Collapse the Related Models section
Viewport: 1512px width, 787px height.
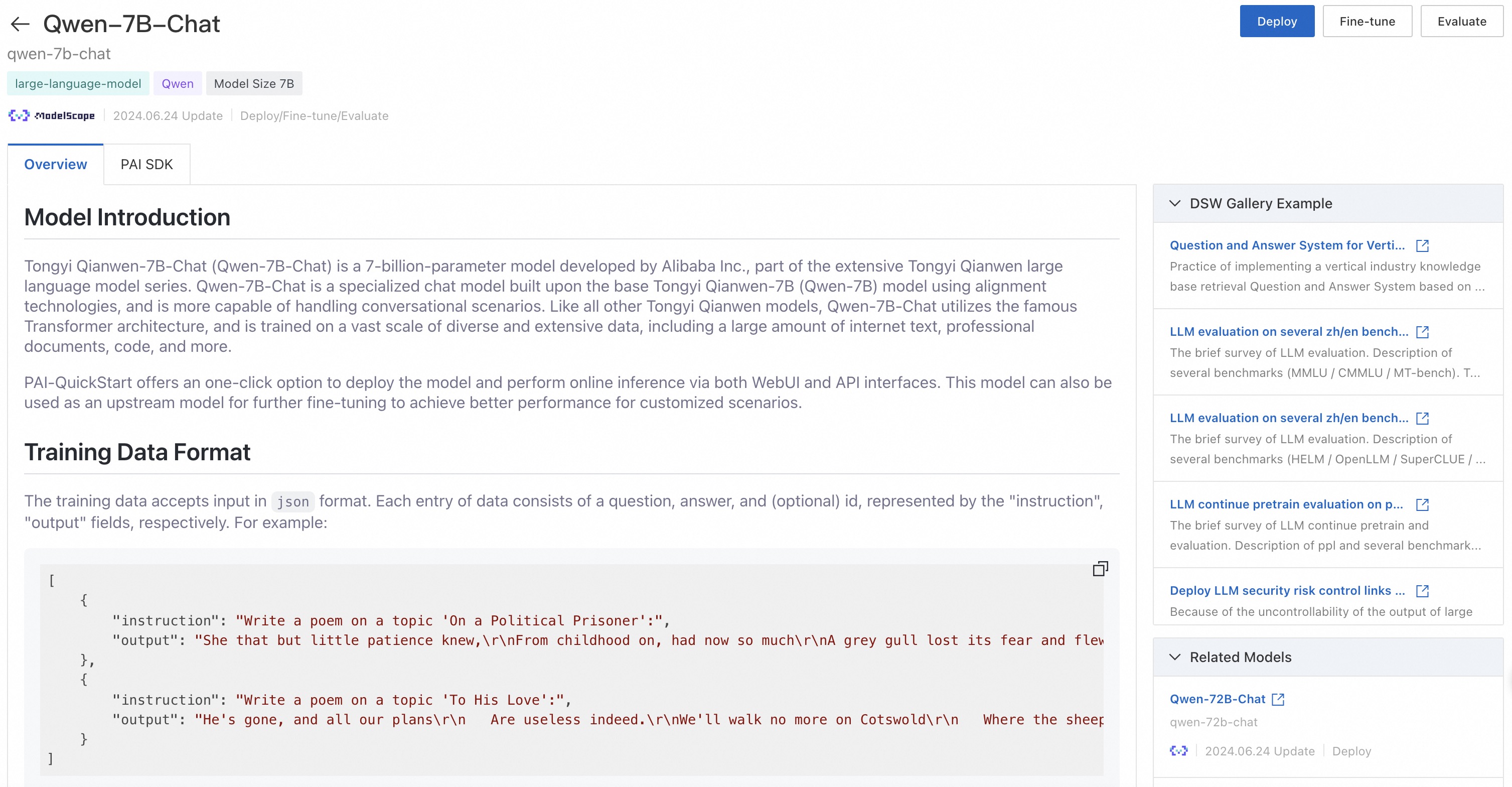pos(1174,657)
